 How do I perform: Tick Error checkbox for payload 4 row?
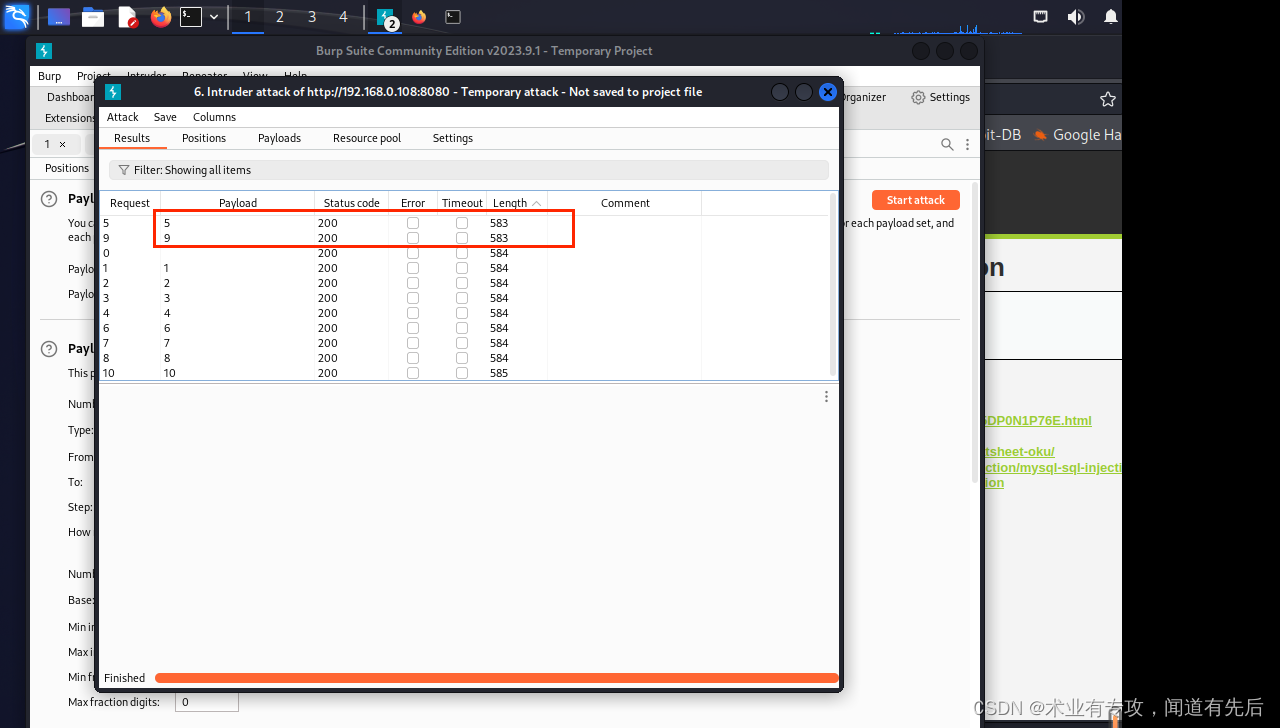pos(413,313)
